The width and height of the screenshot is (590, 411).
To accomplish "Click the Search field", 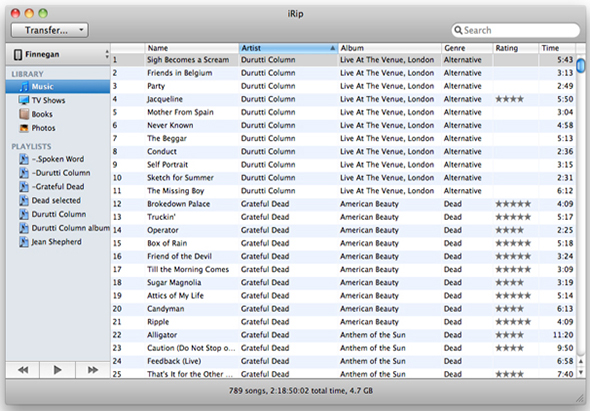I will pyautogui.click(x=515, y=30).
